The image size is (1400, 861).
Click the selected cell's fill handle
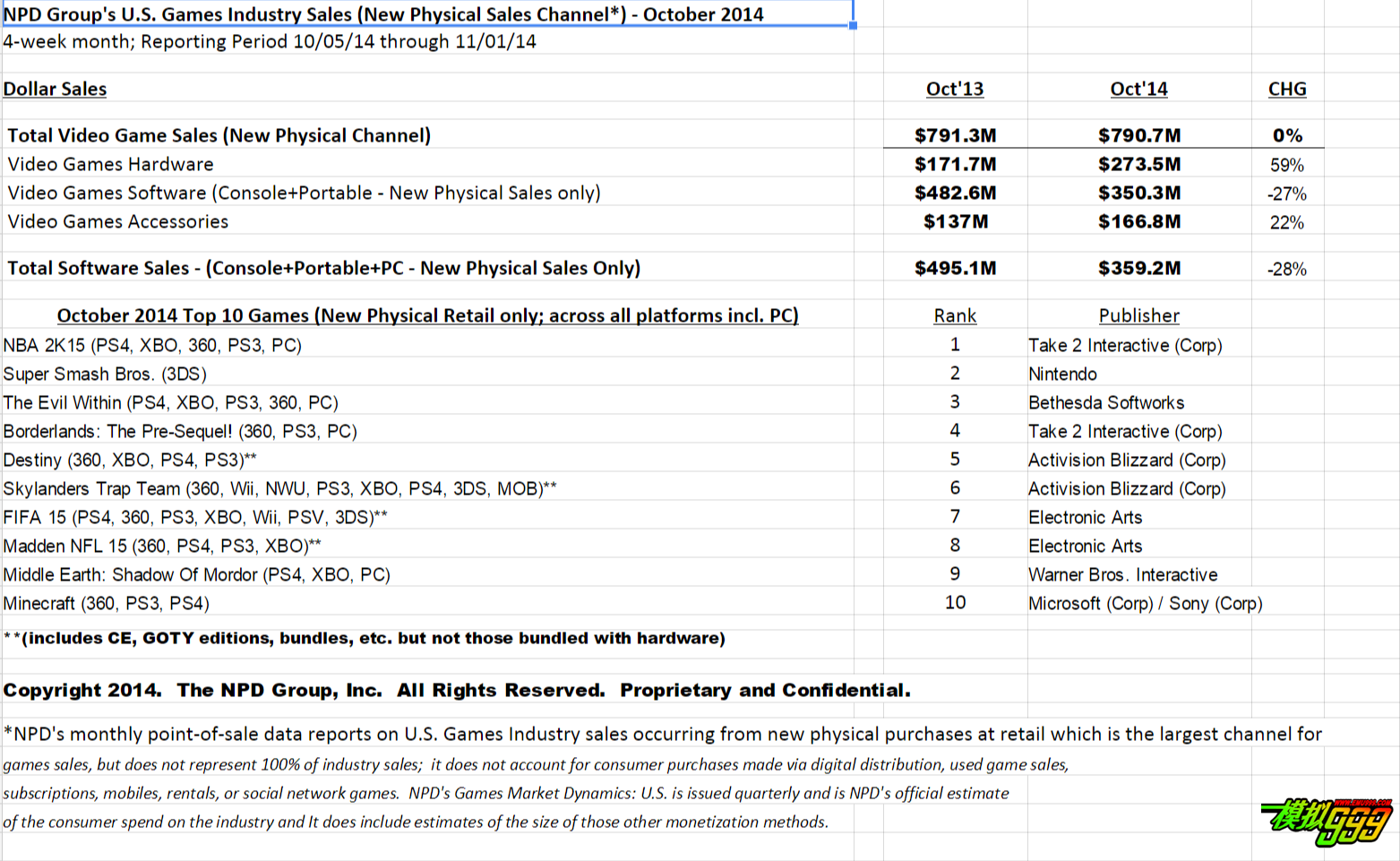pyautogui.click(x=853, y=25)
